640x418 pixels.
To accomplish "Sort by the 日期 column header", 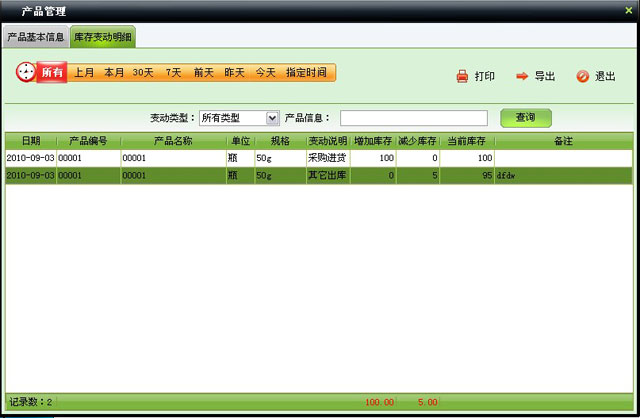I will coord(30,141).
